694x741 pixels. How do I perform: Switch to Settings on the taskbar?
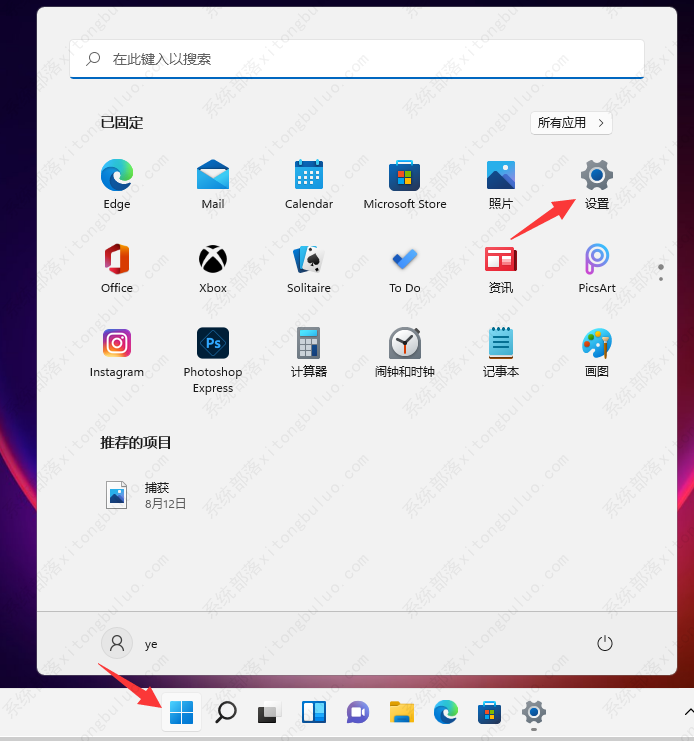point(534,712)
